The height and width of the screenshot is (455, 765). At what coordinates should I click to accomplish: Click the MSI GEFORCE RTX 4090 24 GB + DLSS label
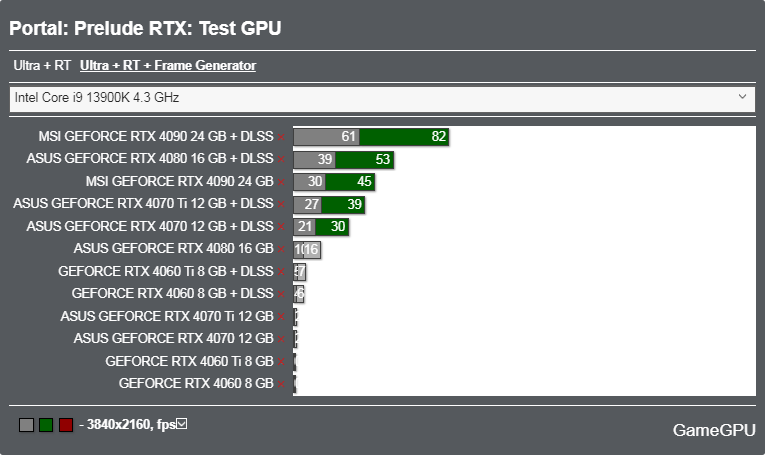[x=156, y=137]
